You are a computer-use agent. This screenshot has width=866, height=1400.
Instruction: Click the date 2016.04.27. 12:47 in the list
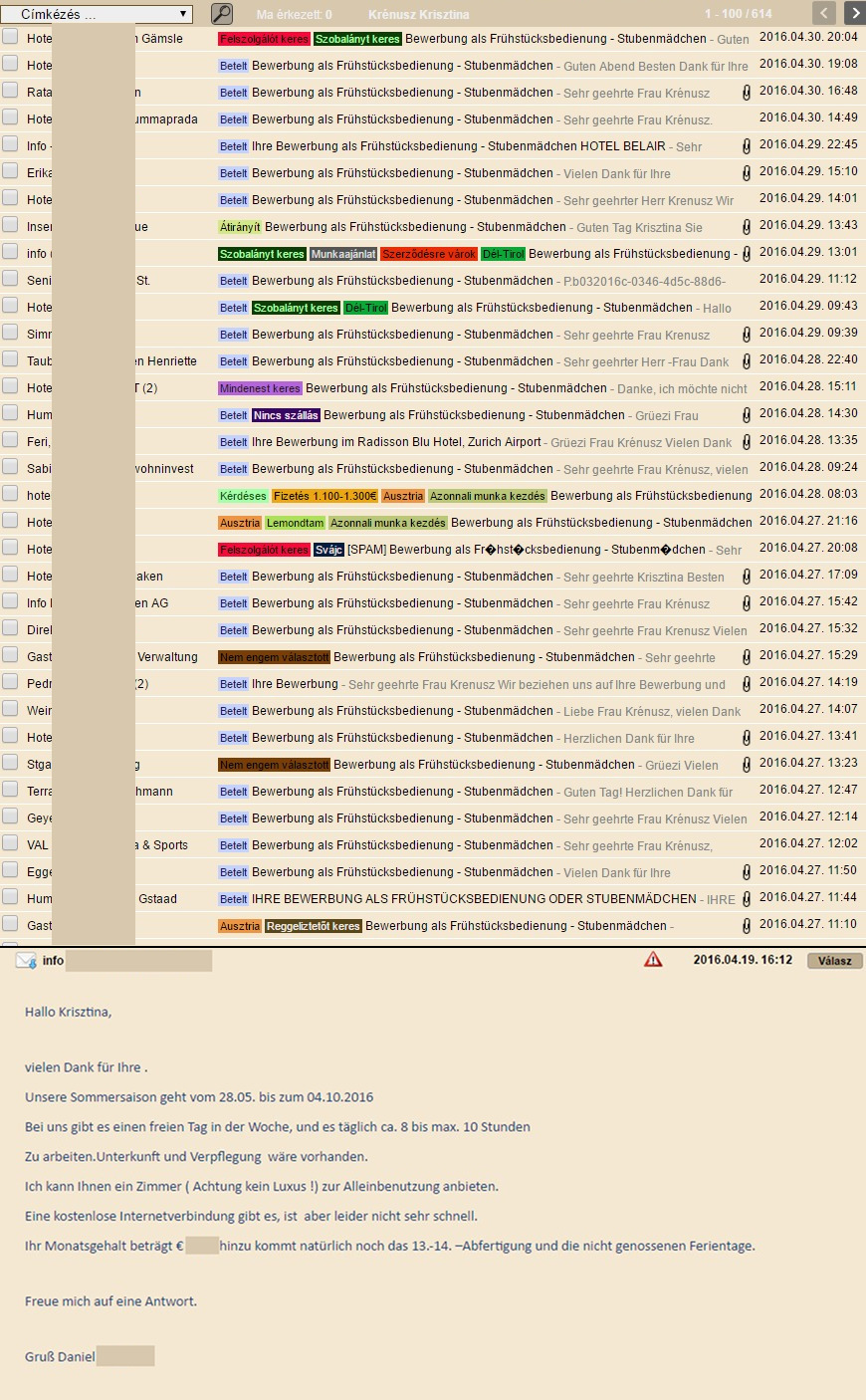(808, 790)
